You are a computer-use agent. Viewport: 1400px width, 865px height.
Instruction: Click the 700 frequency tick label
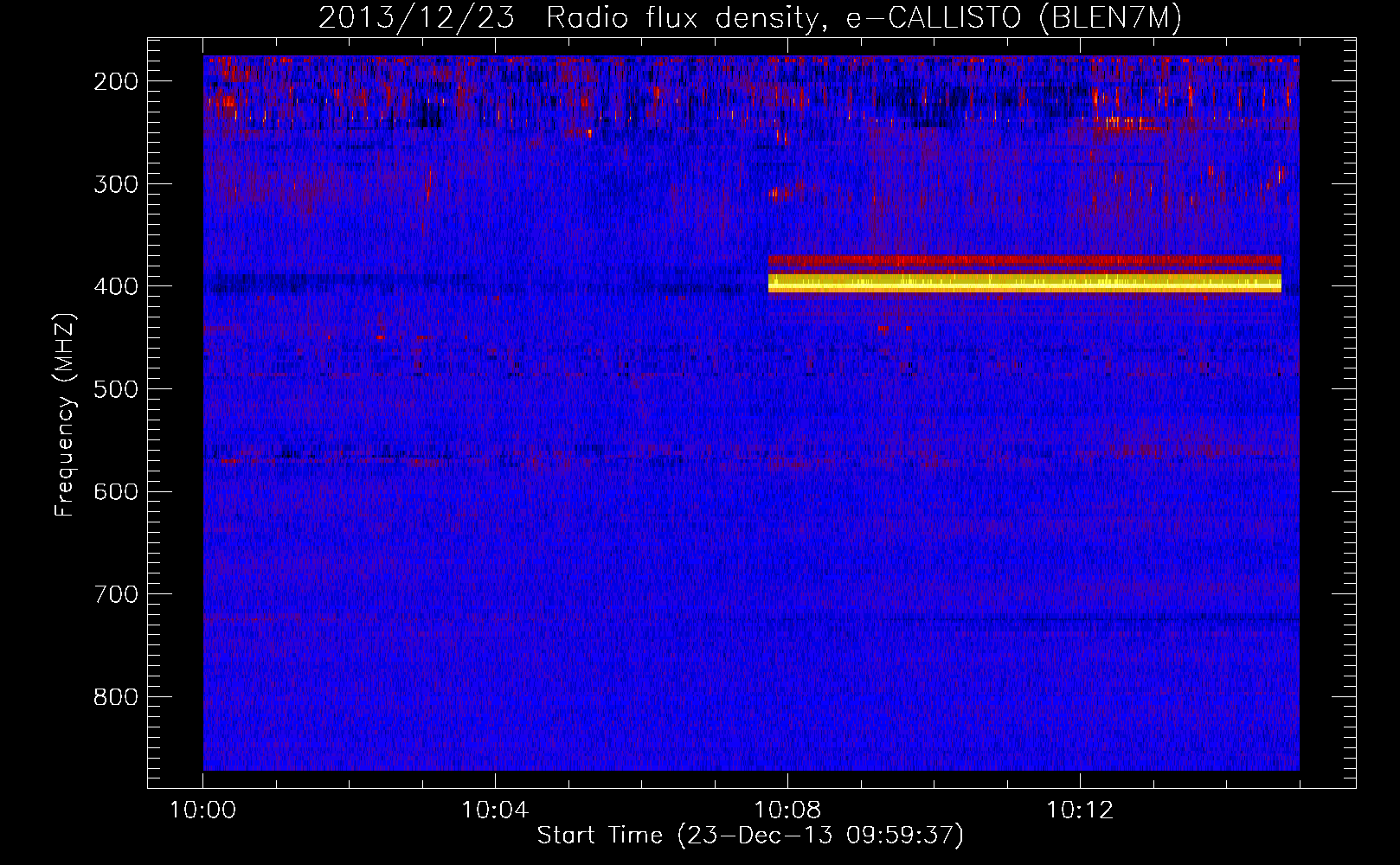116,594
